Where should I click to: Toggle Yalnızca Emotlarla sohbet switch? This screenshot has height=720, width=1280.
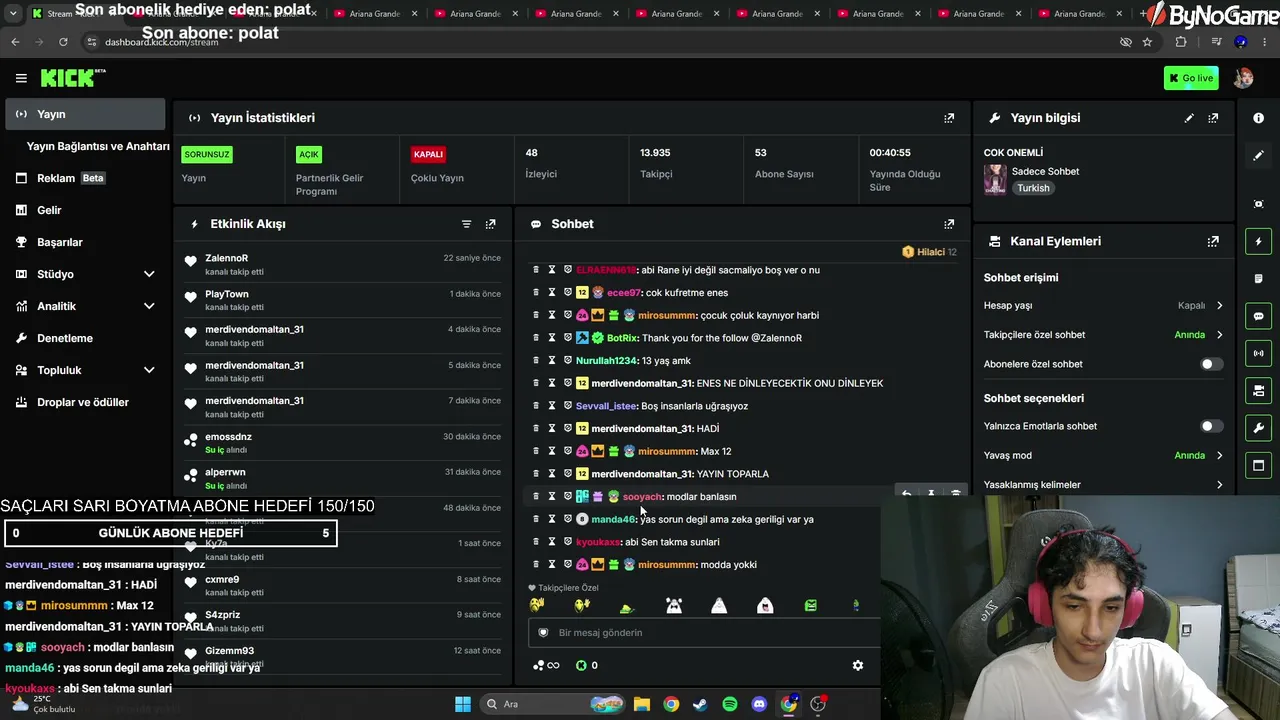pos(1211,426)
